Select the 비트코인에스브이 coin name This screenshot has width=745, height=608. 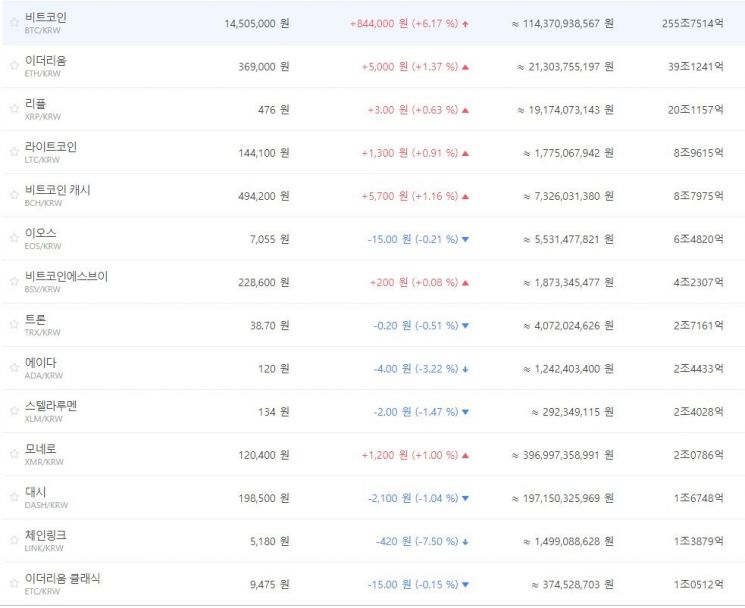pos(67,276)
